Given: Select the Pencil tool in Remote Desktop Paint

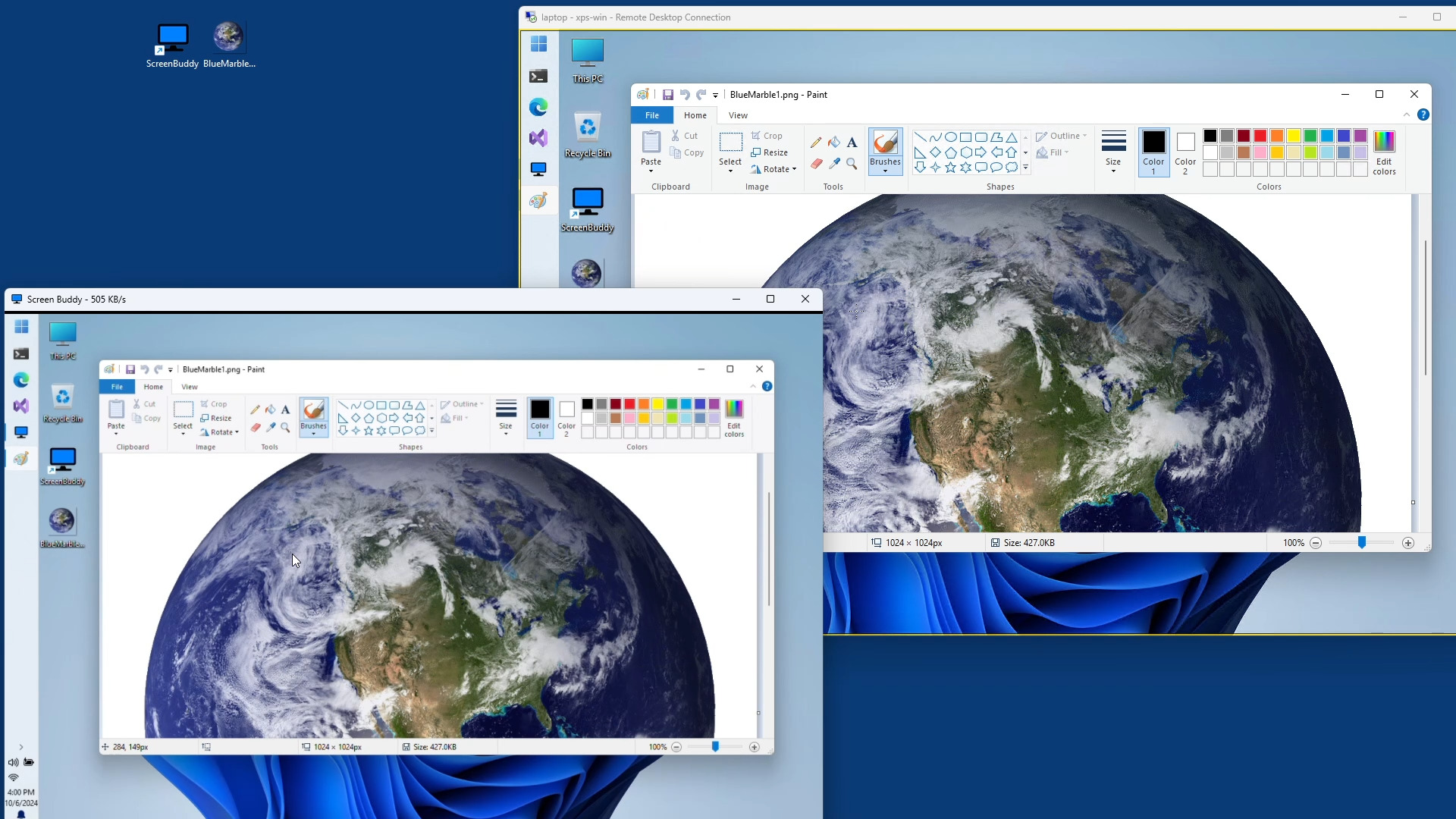Looking at the screenshot, I should click(816, 143).
